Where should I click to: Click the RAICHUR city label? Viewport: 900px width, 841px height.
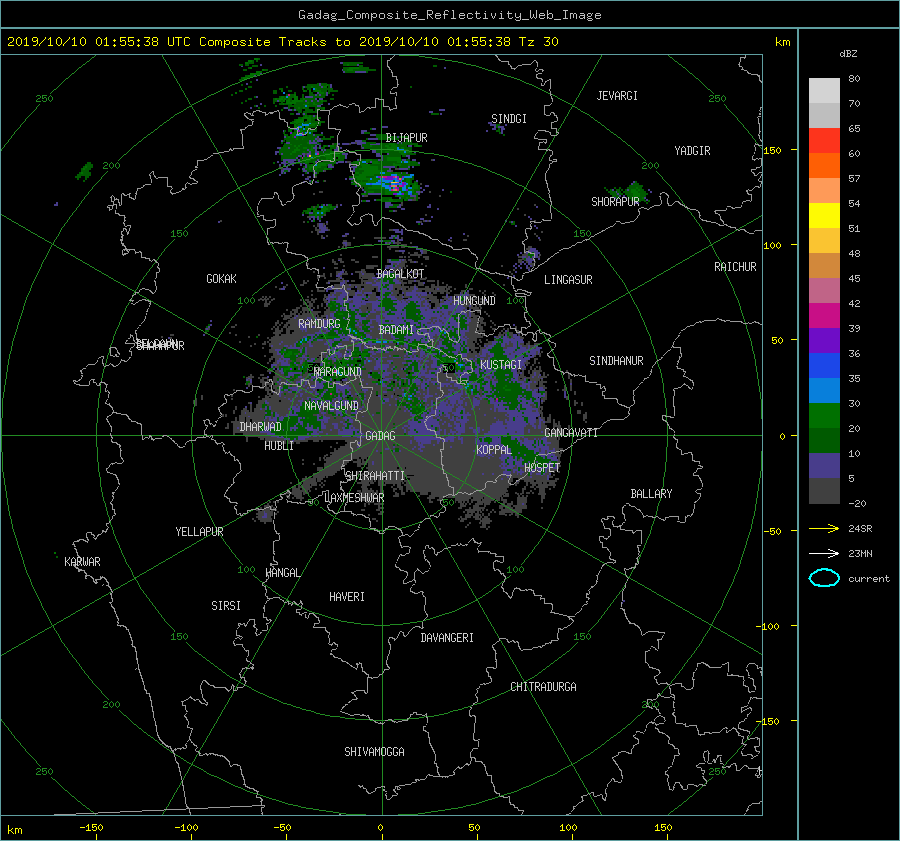click(735, 267)
